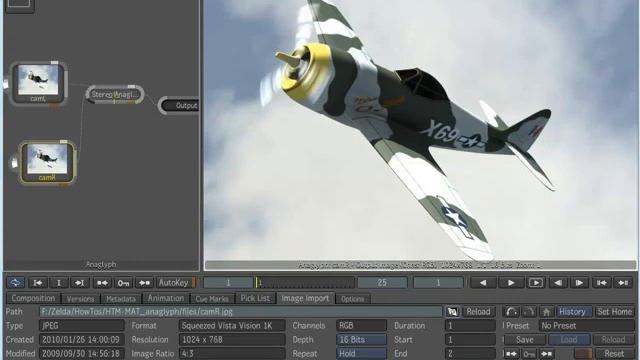Go to next keyframe in the Reset row
Viewport: 640px width, 360px height.
pyautogui.click(x=547, y=353)
